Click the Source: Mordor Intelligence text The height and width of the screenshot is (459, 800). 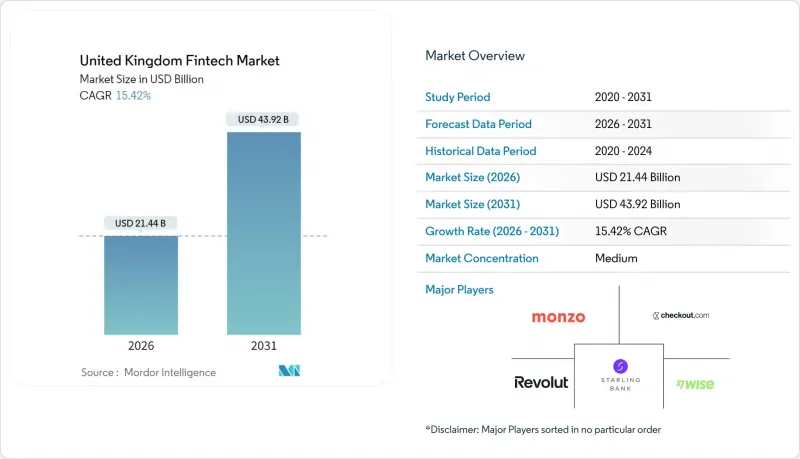point(148,372)
